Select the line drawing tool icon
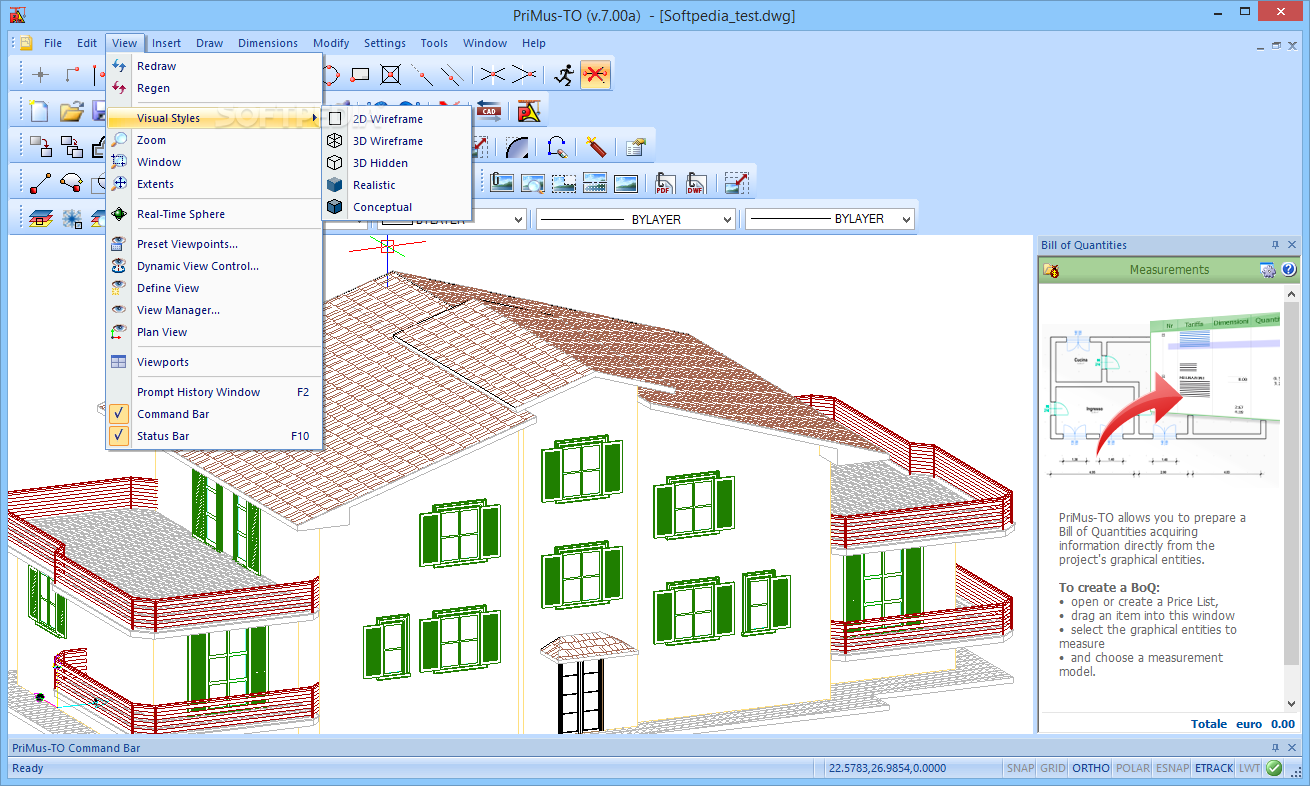The height and width of the screenshot is (786, 1310). tap(40, 183)
